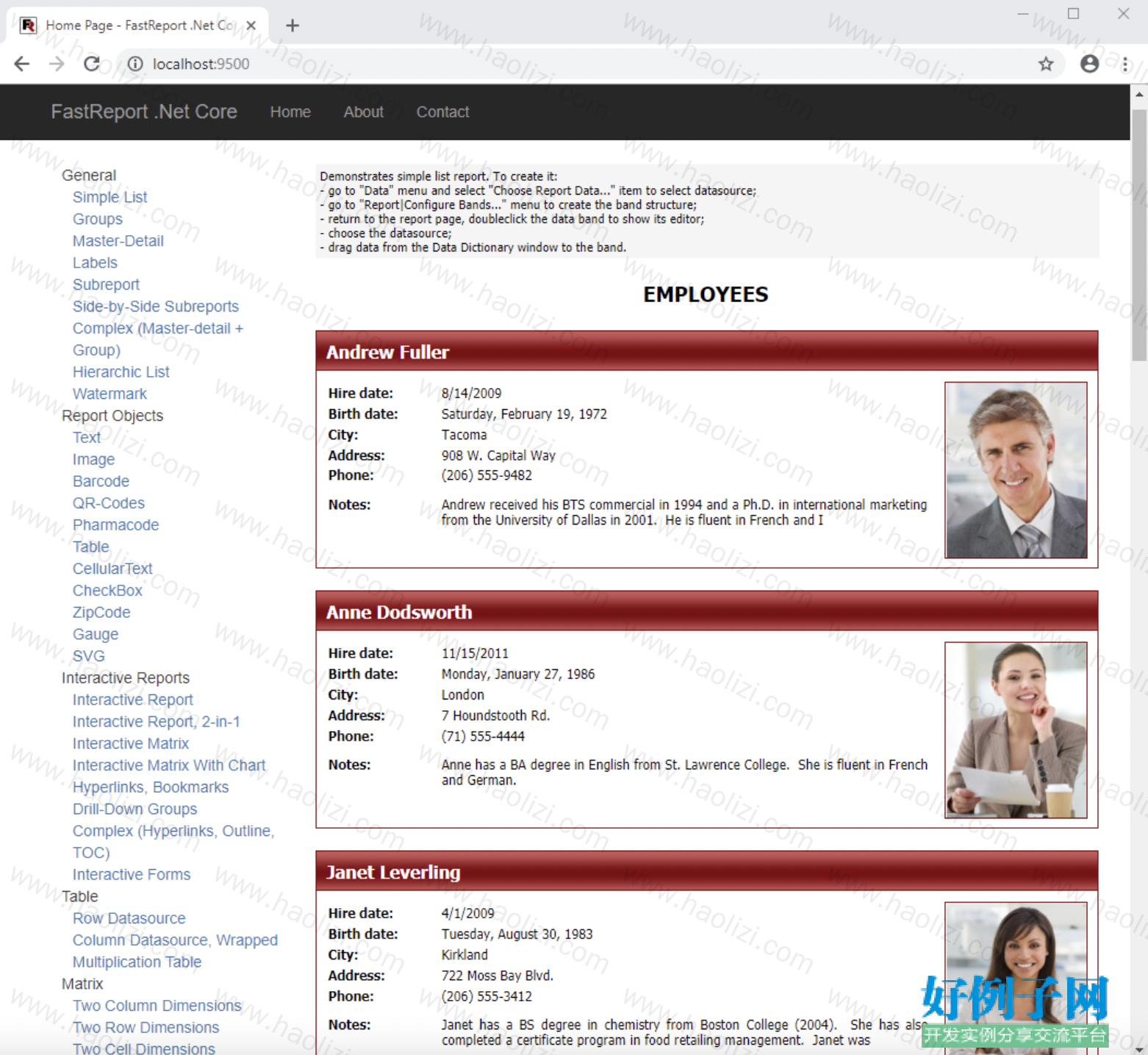Open Complex (Master-detail + Group) report

(158, 339)
